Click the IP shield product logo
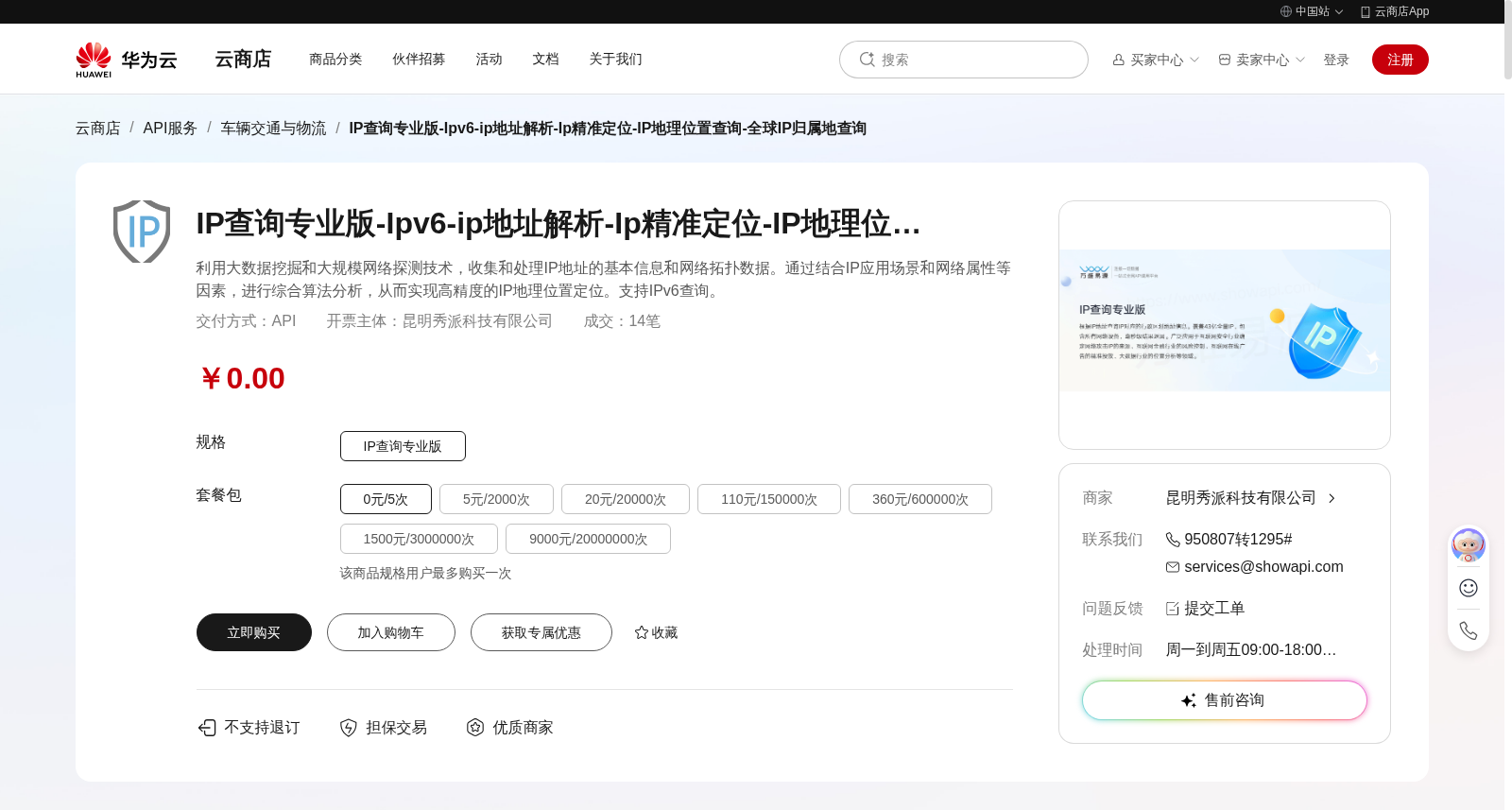Image resolution: width=1512 pixels, height=810 pixels. (x=142, y=232)
